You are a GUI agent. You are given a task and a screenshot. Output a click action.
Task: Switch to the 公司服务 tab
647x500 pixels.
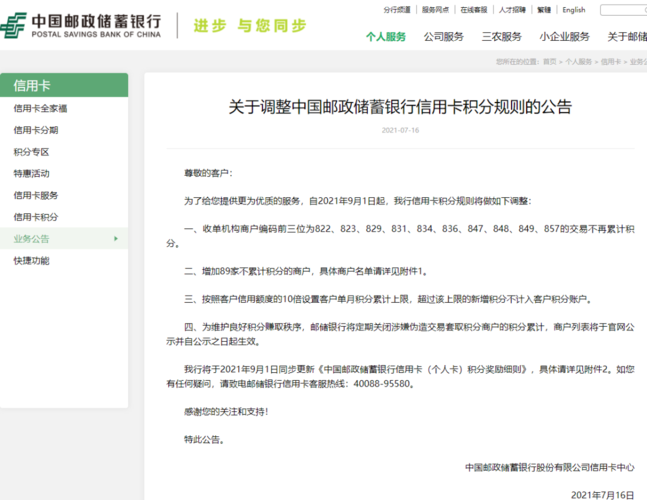pyautogui.click(x=443, y=37)
